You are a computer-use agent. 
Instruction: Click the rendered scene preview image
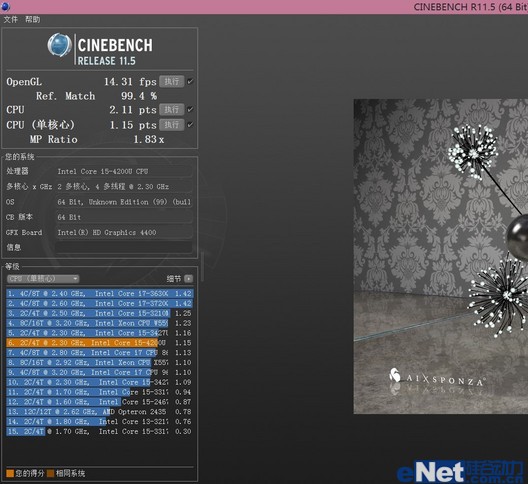[x=441, y=256]
